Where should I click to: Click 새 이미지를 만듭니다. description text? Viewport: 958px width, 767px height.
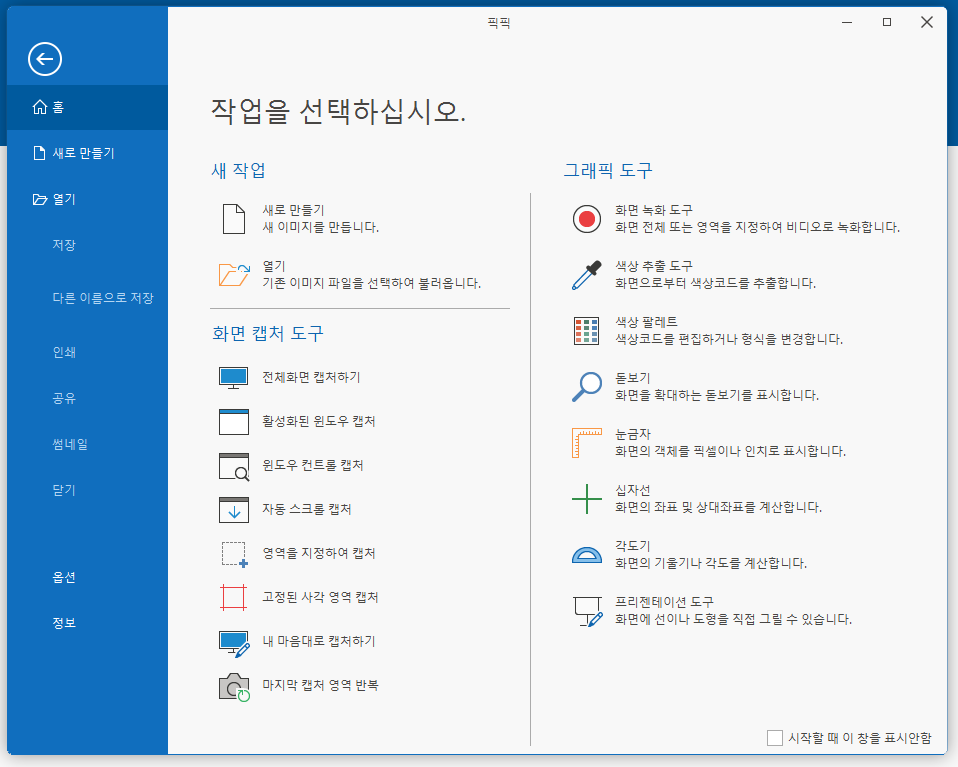click(321, 227)
